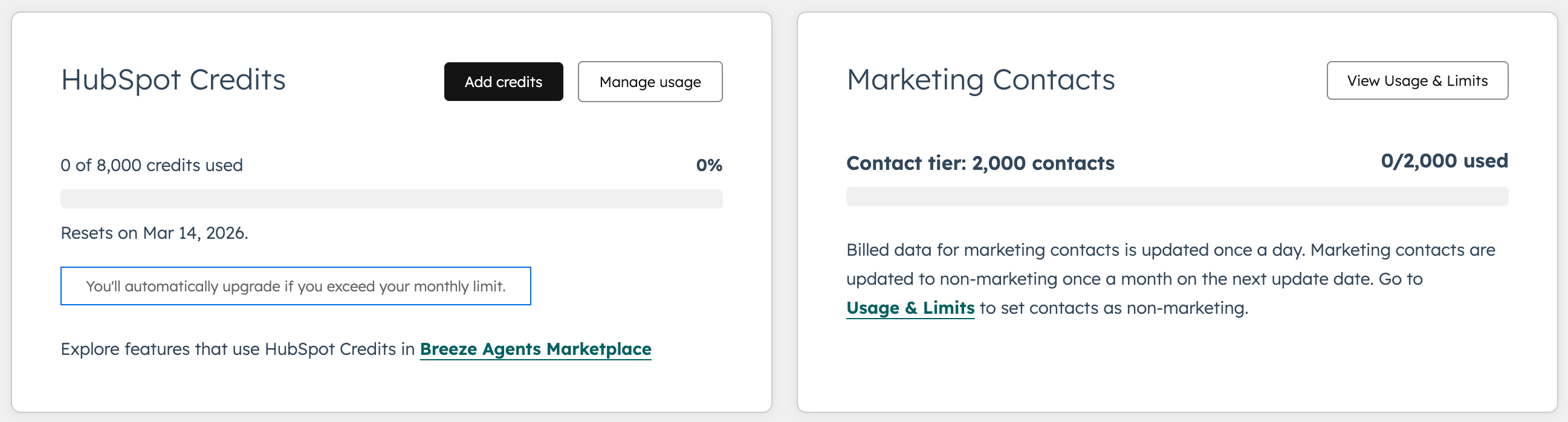Click the HubSpot Credits progress bar
Screen dimensions: 1568x422
tap(391, 197)
